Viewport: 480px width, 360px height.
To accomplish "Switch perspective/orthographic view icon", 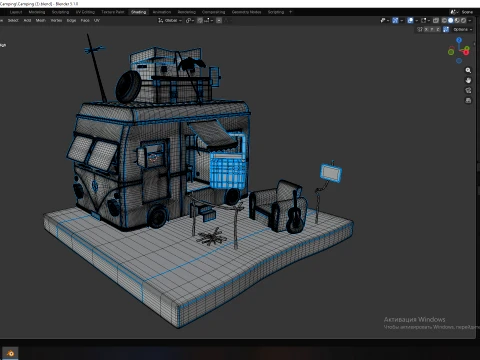I will point(468,100).
